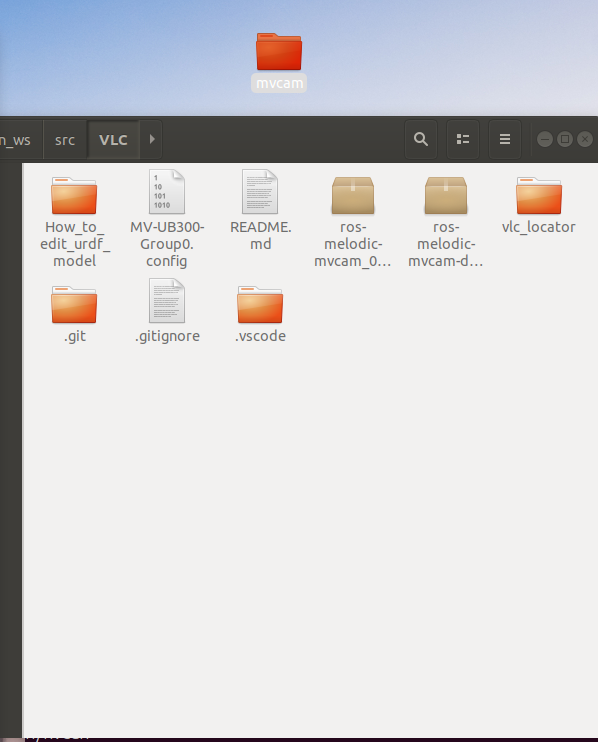Click the .gitignore file name text
This screenshot has height=742, width=598.
tap(167, 336)
